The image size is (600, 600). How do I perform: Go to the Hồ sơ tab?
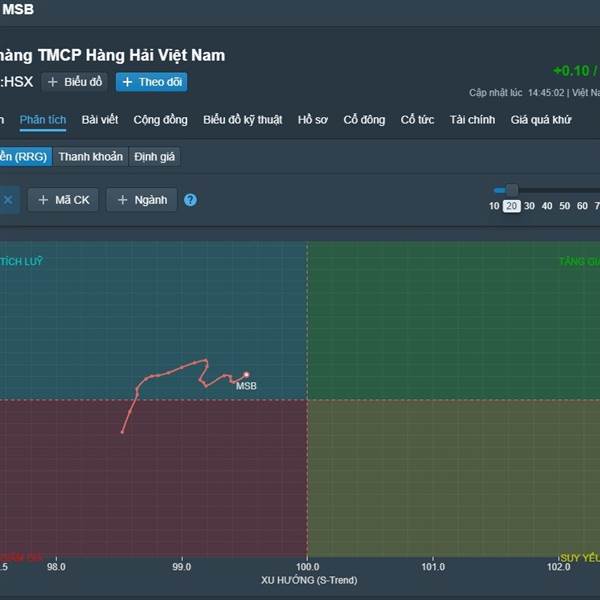313,120
